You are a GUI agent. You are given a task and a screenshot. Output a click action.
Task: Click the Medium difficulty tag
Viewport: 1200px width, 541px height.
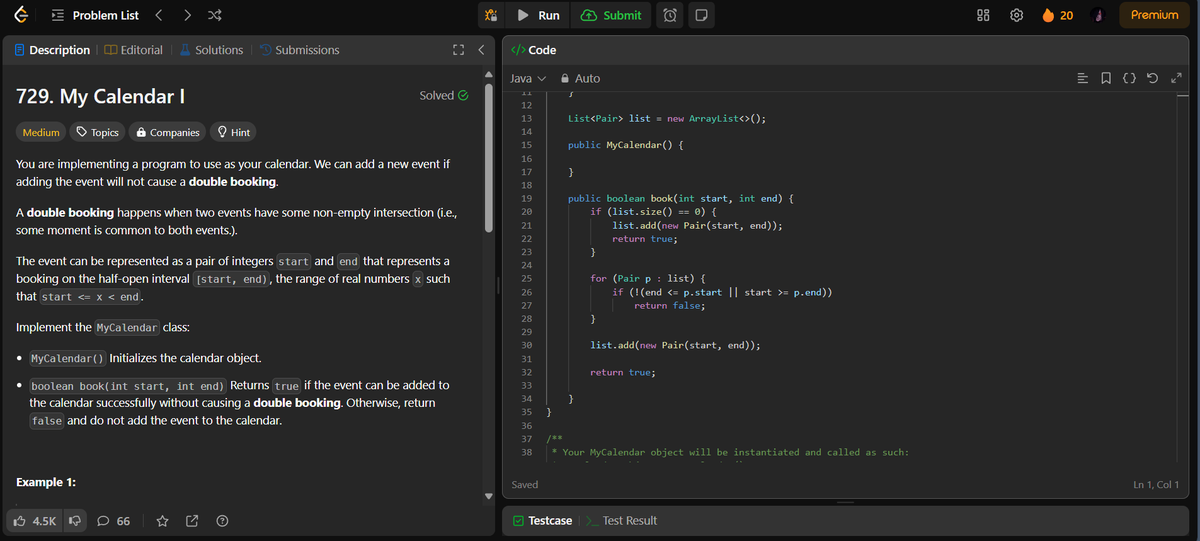[41, 132]
